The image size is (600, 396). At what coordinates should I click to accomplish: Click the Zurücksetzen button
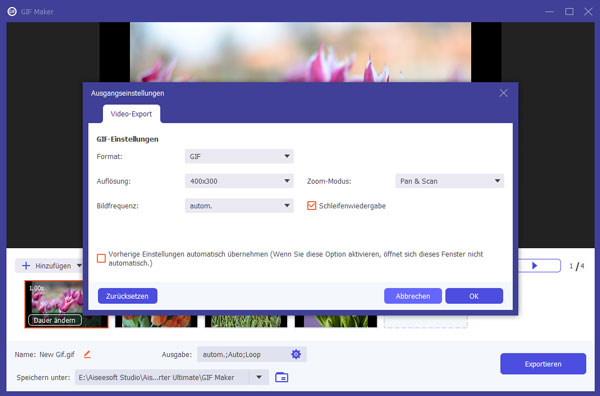point(127,296)
